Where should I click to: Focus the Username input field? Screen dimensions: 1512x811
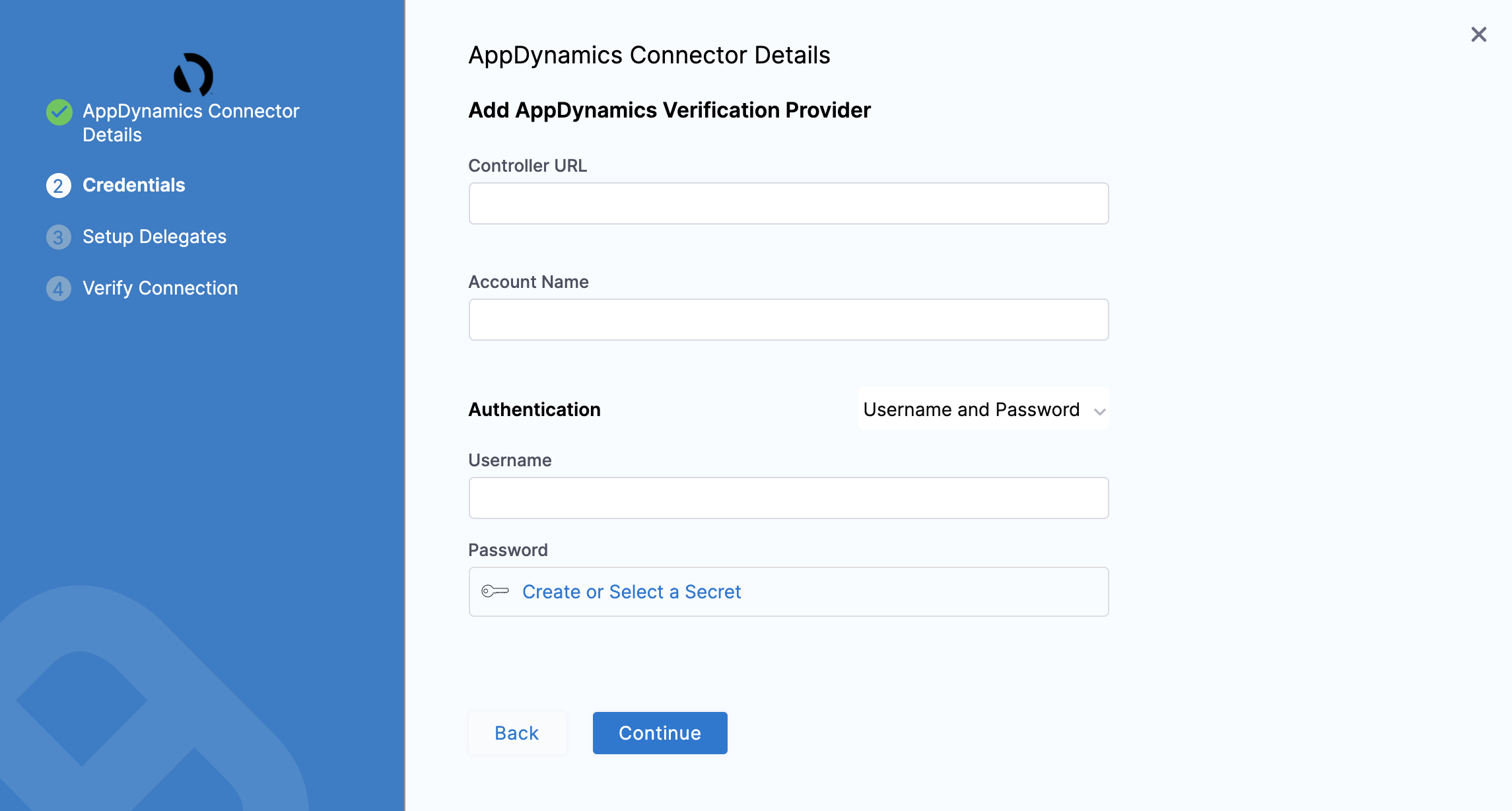point(788,498)
